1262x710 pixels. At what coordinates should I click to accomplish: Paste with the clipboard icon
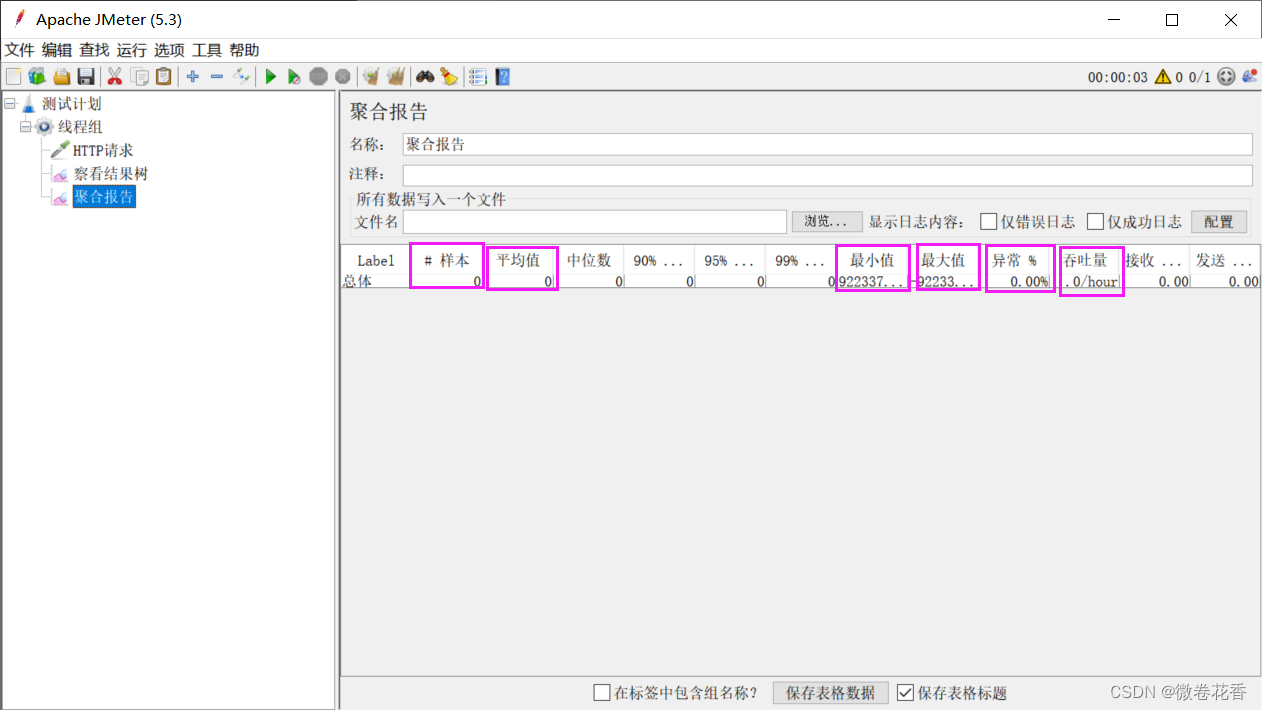pos(163,76)
